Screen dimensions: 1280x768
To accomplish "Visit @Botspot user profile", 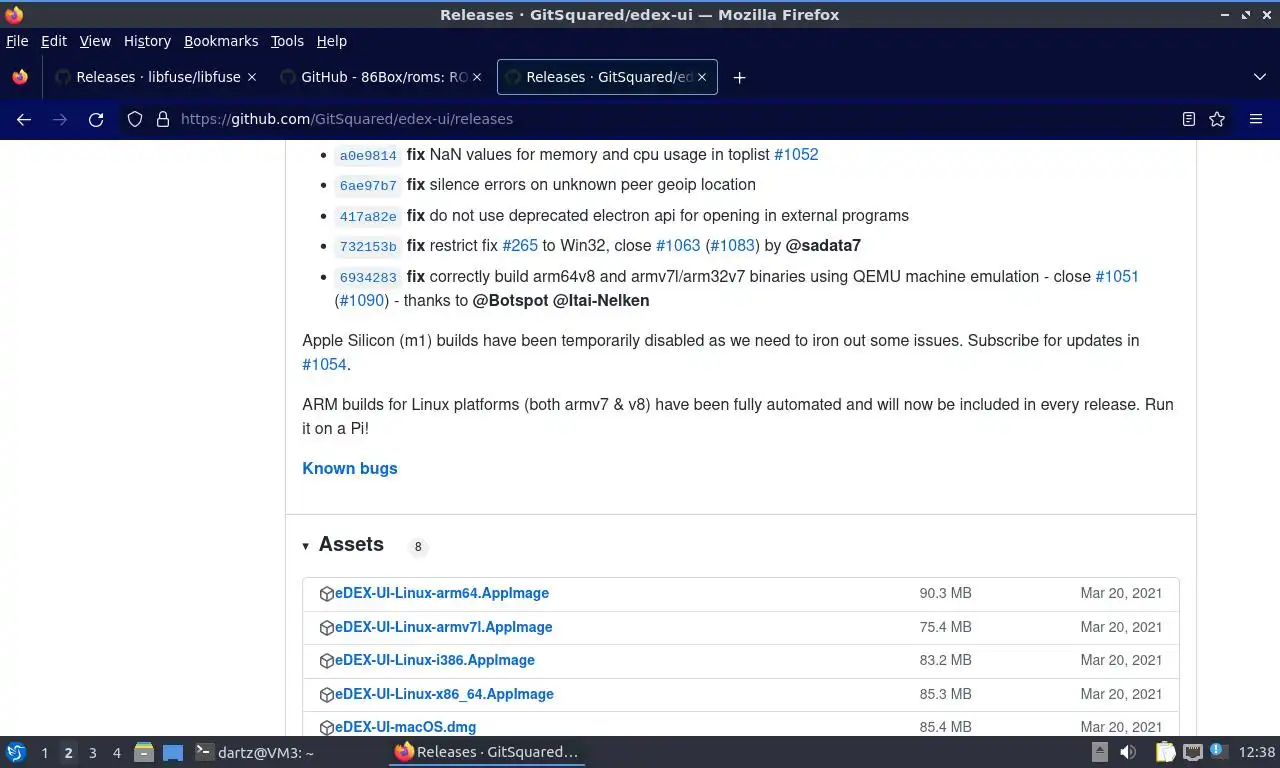I will tap(510, 300).
